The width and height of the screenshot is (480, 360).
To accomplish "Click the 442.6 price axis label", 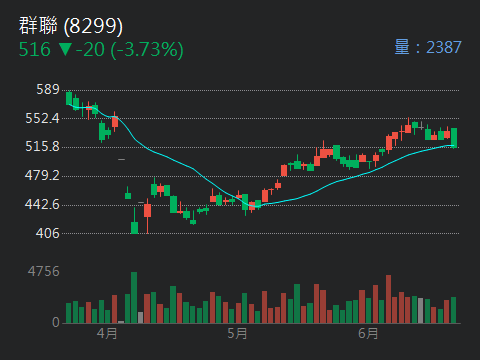I will pyautogui.click(x=42, y=204).
